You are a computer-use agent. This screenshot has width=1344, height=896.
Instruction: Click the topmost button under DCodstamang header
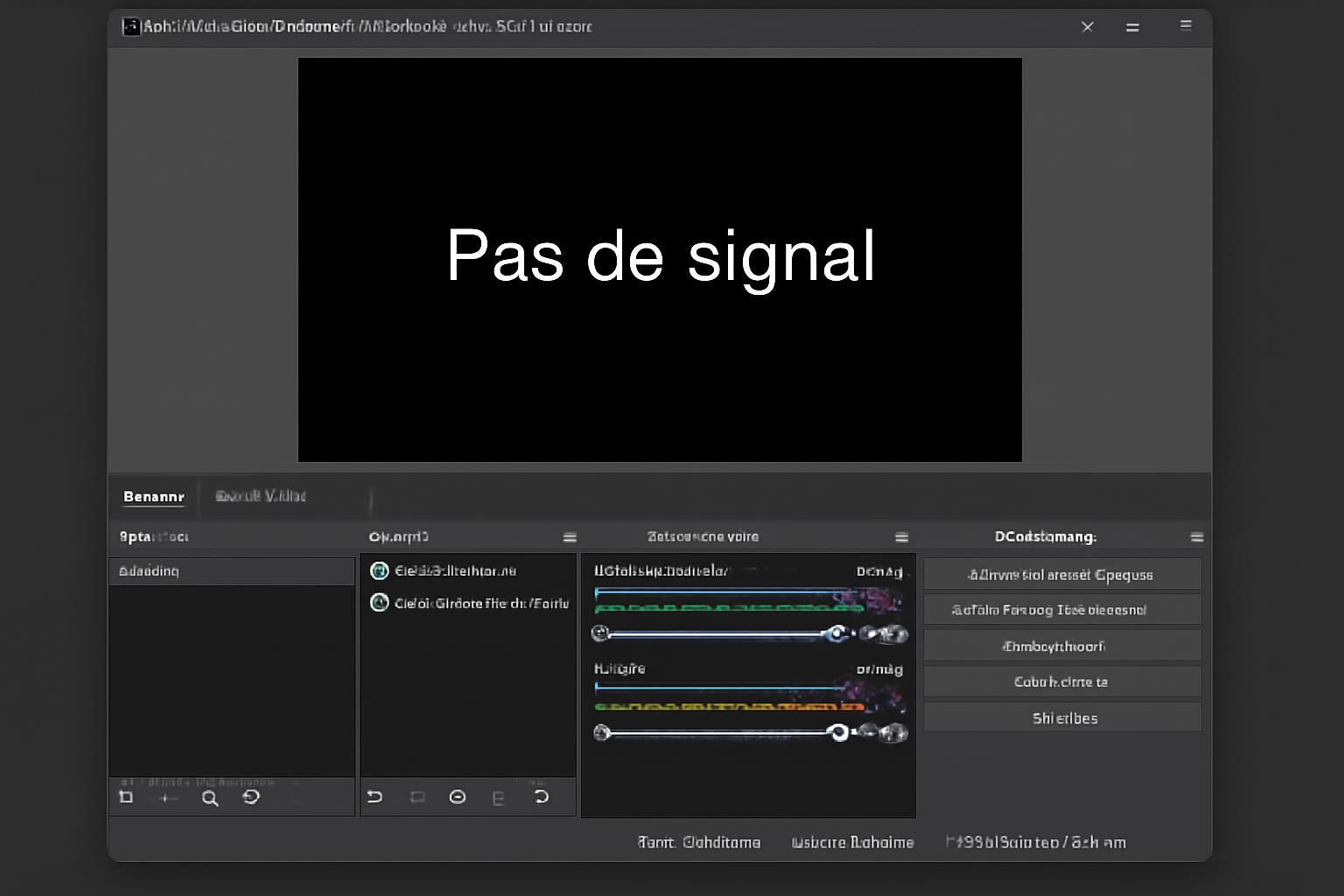(x=1062, y=574)
